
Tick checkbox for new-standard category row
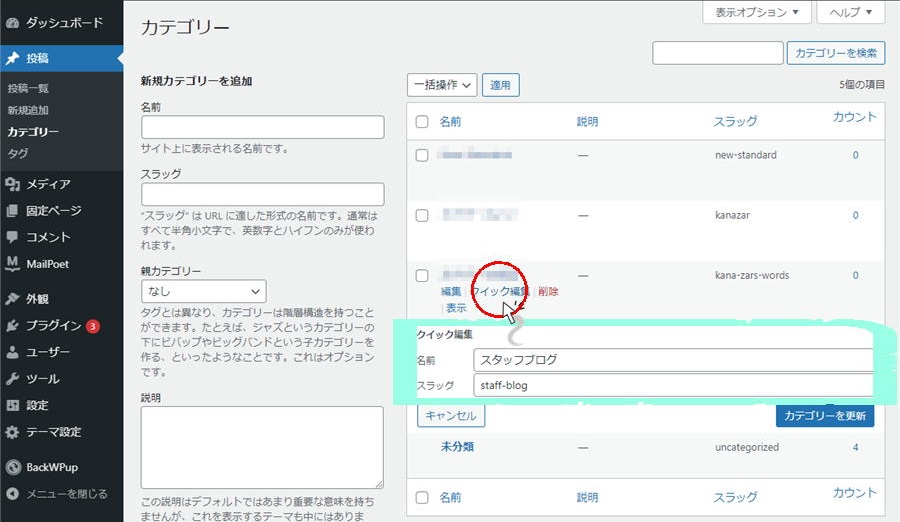(422, 156)
